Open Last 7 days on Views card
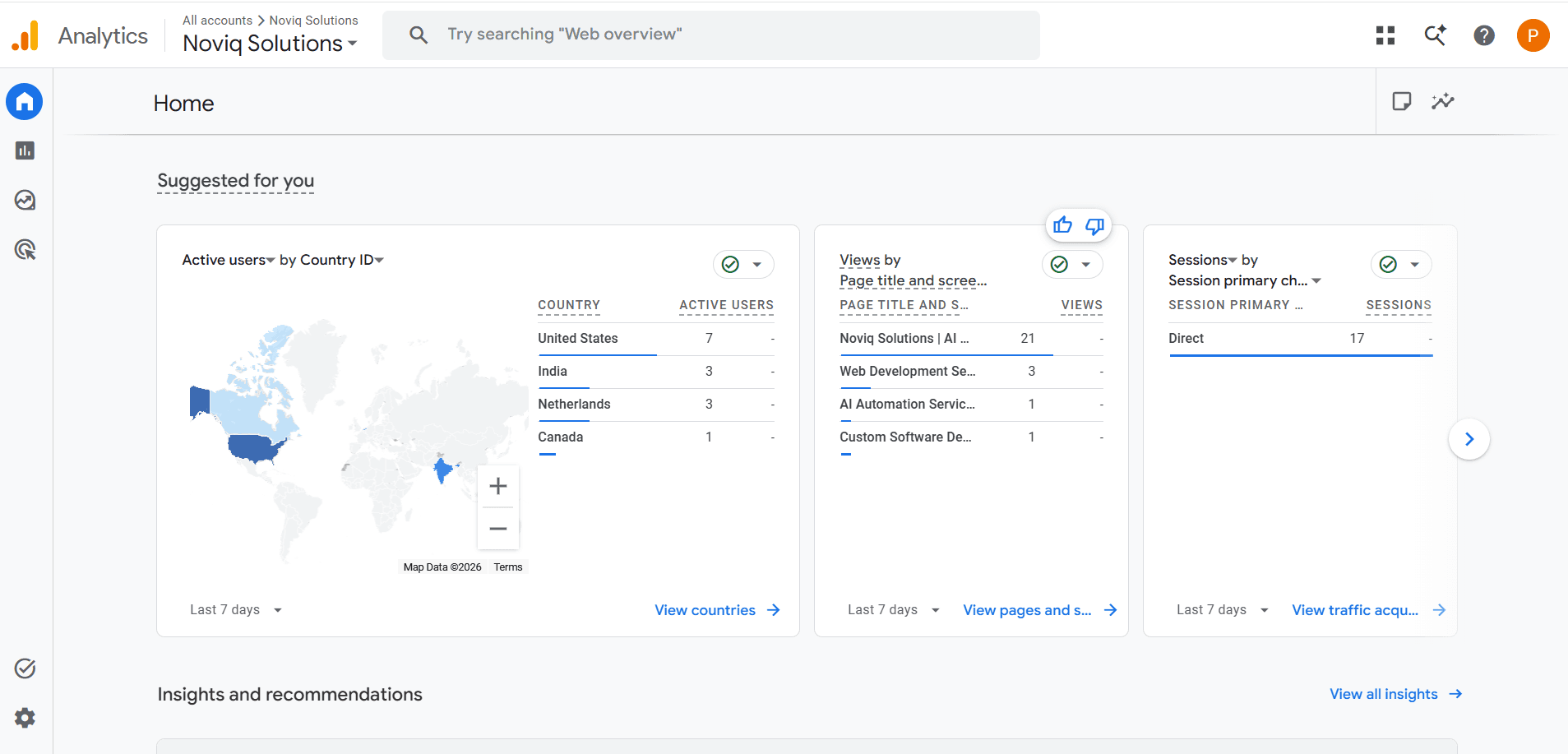Image resolution: width=1568 pixels, height=754 pixels. [x=894, y=610]
